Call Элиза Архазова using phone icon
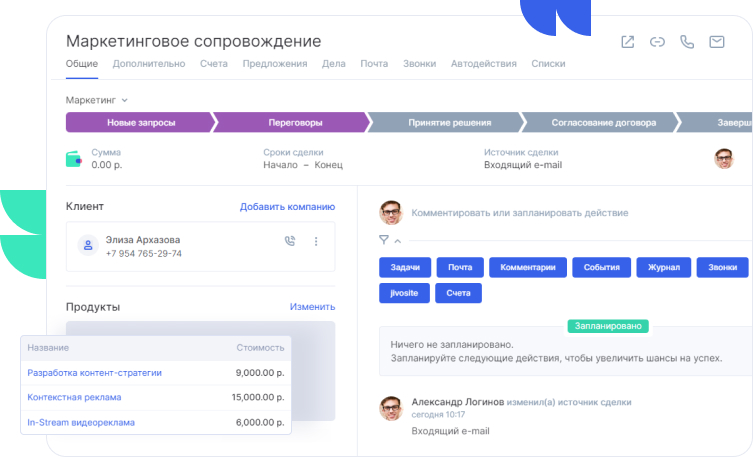This screenshot has width=753, height=457. pos(290,241)
